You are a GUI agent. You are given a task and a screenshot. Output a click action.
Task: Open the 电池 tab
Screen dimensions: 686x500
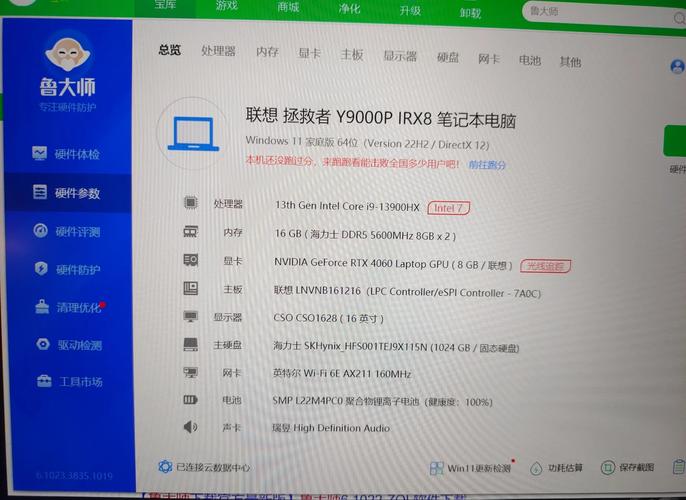pyautogui.click(x=530, y=60)
